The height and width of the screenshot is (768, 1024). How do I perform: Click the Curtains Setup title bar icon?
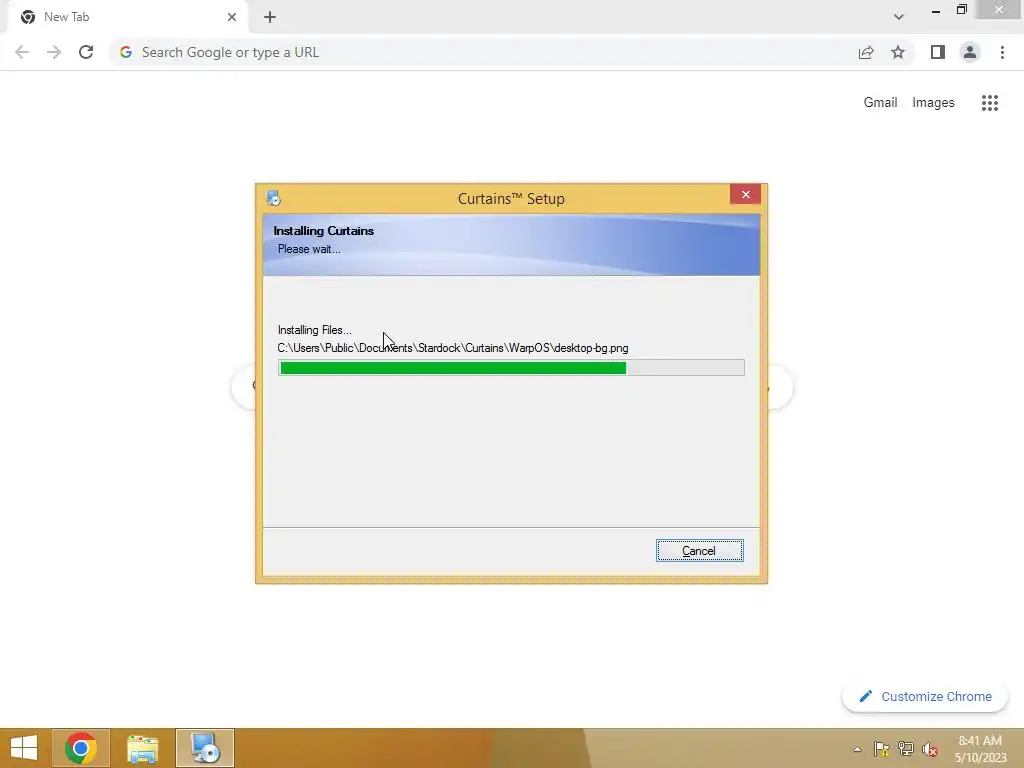pyautogui.click(x=274, y=198)
